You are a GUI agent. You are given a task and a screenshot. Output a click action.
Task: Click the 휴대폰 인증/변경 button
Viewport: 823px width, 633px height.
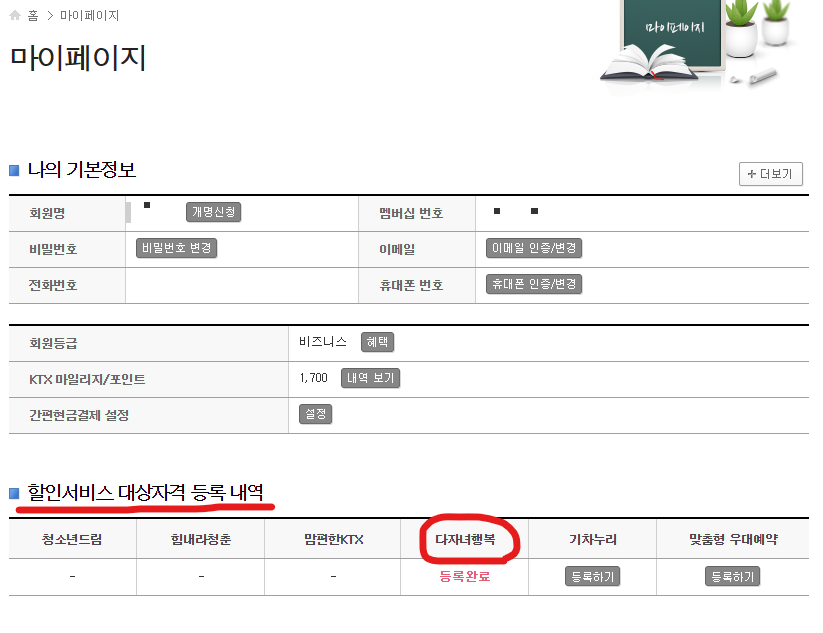coord(534,284)
